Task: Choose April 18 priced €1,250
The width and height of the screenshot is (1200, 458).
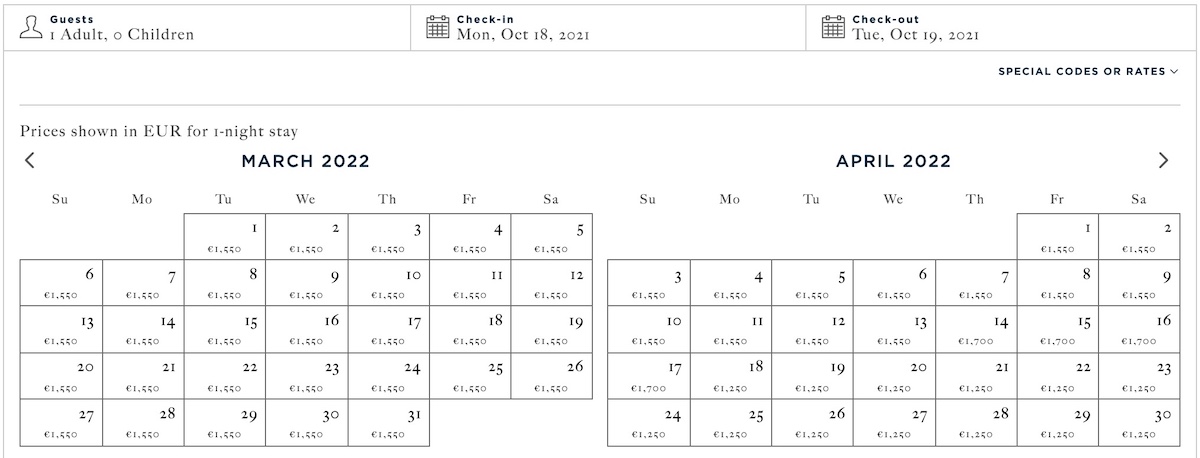Action: pos(730,376)
